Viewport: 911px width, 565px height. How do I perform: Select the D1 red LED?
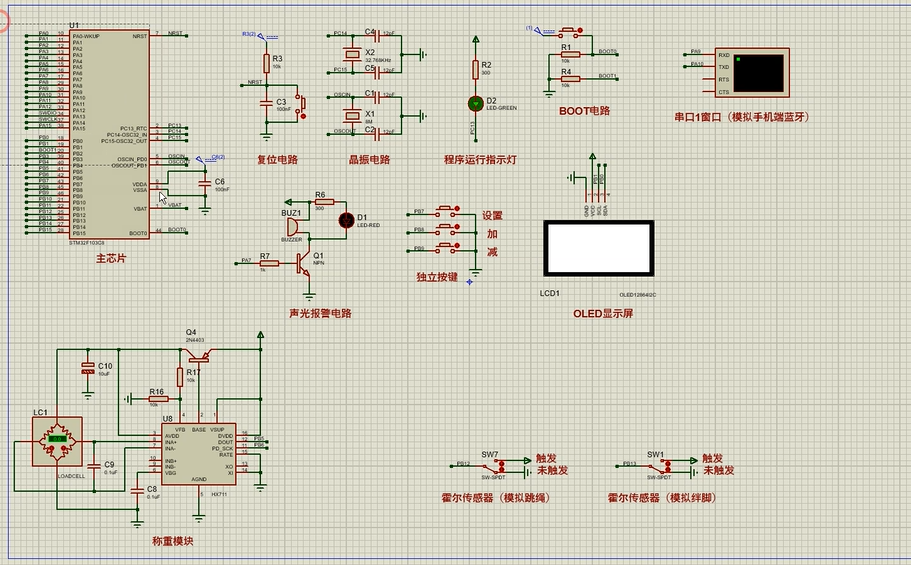[x=347, y=219]
